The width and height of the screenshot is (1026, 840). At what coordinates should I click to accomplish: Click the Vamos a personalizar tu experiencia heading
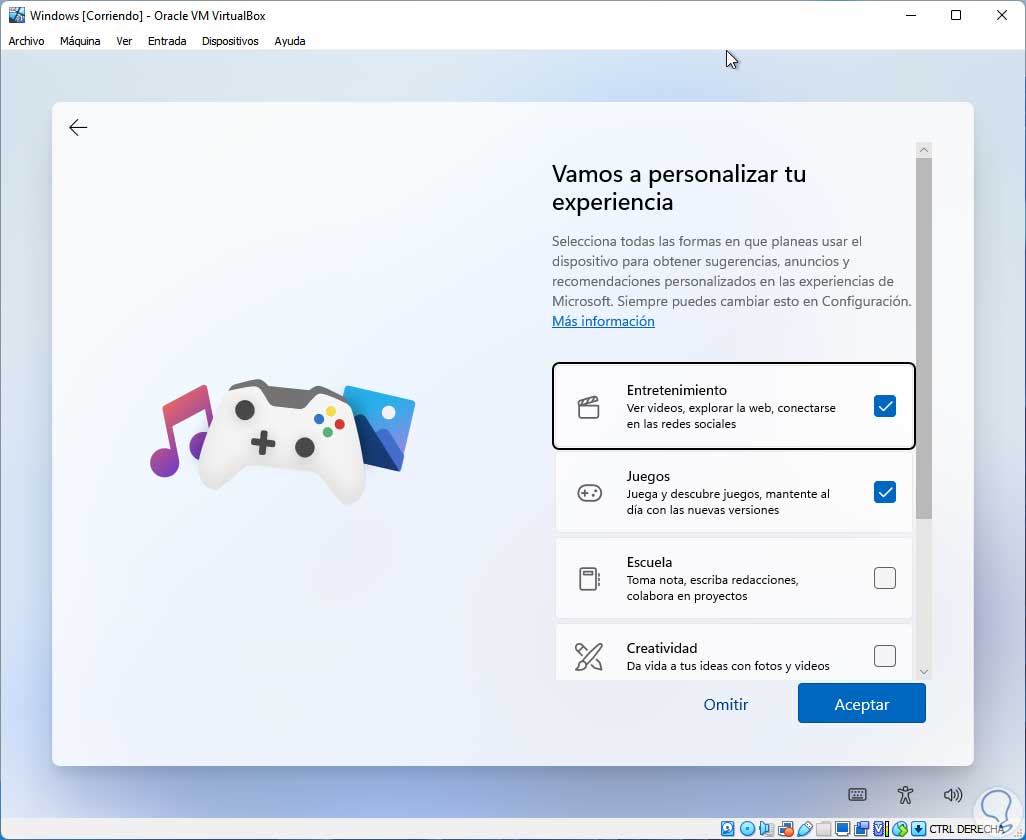click(679, 188)
